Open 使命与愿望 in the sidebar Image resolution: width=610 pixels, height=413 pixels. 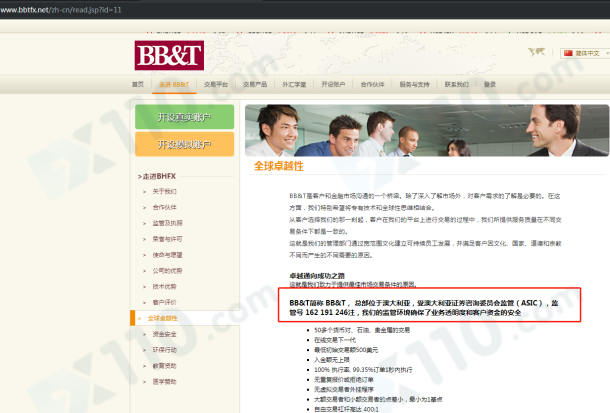coord(167,255)
